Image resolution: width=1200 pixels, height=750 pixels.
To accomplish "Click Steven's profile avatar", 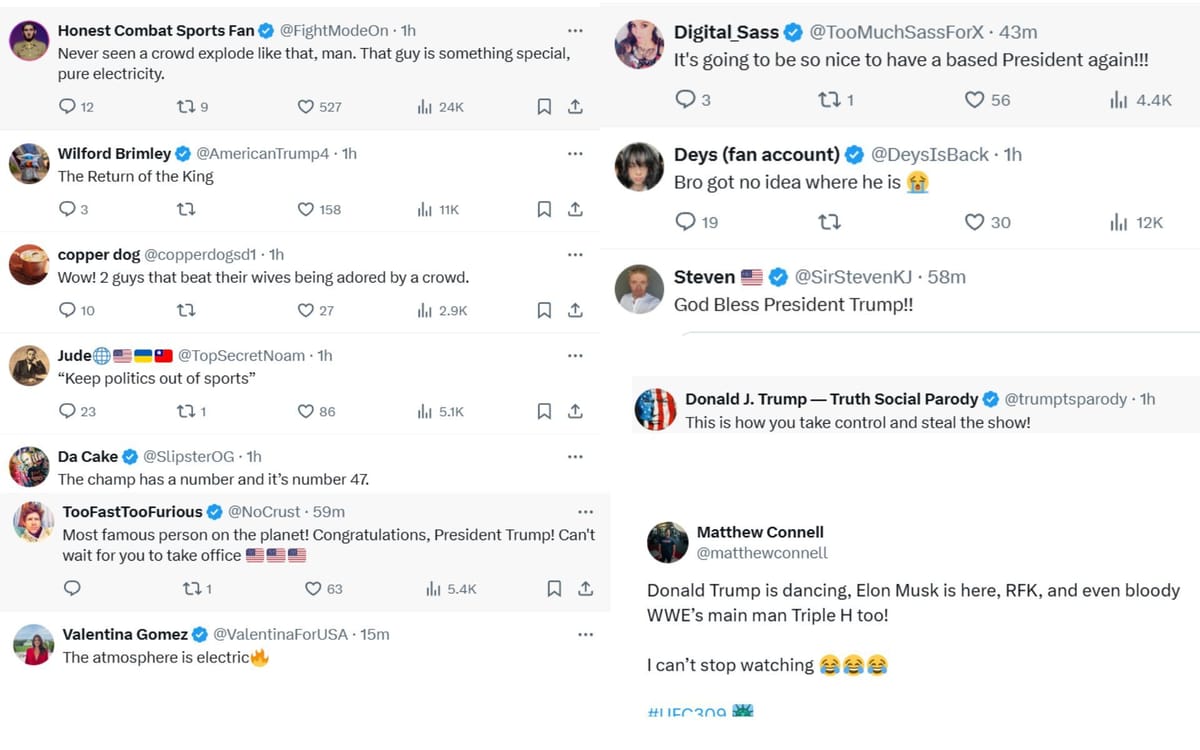I will [x=639, y=289].
